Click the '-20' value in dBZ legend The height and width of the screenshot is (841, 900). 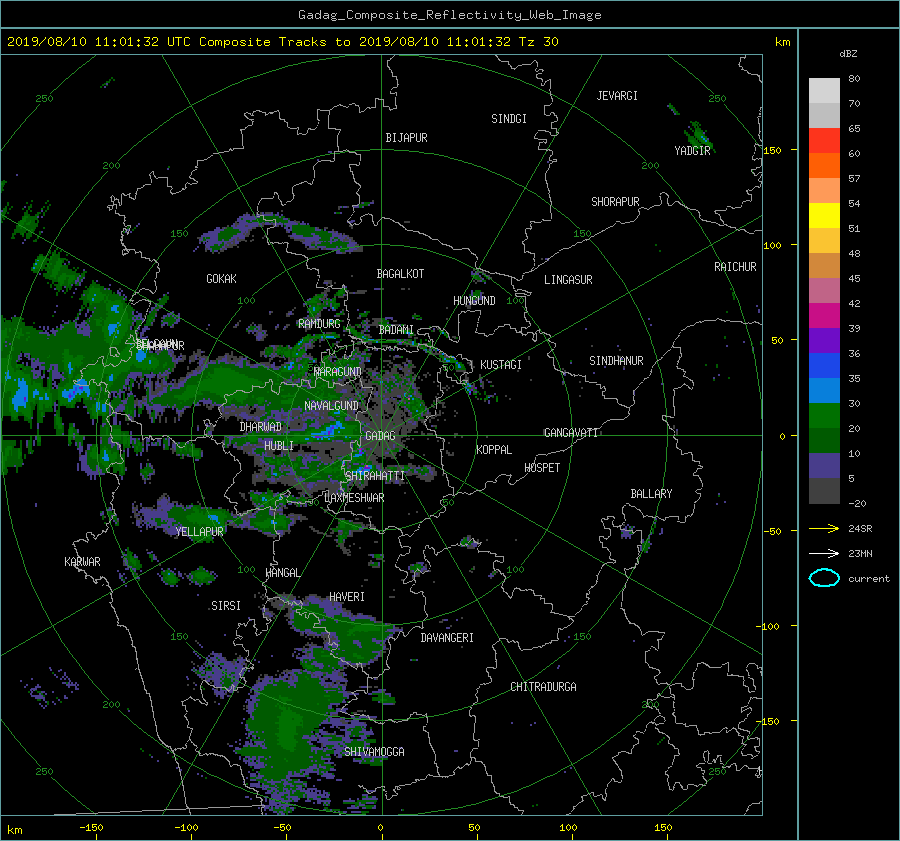[x=857, y=503]
